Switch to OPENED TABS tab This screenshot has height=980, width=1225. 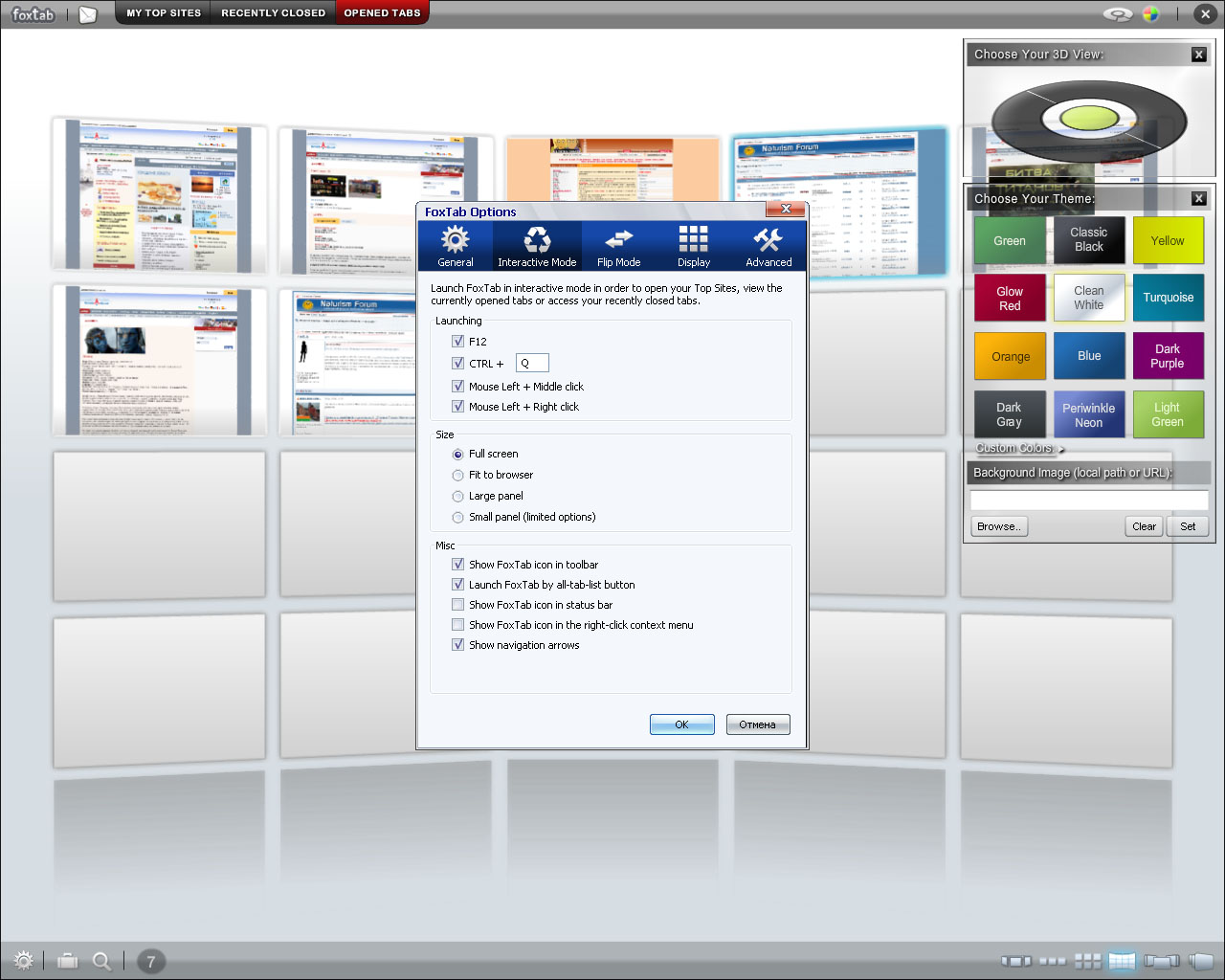(x=382, y=13)
